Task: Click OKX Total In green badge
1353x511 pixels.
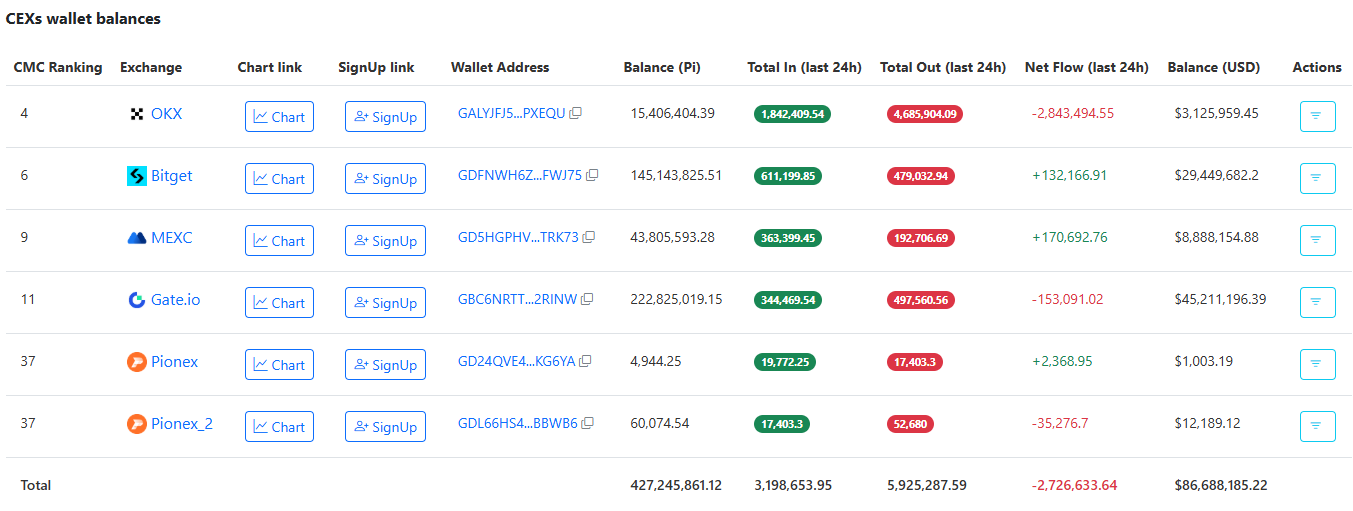Action: click(x=792, y=114)
